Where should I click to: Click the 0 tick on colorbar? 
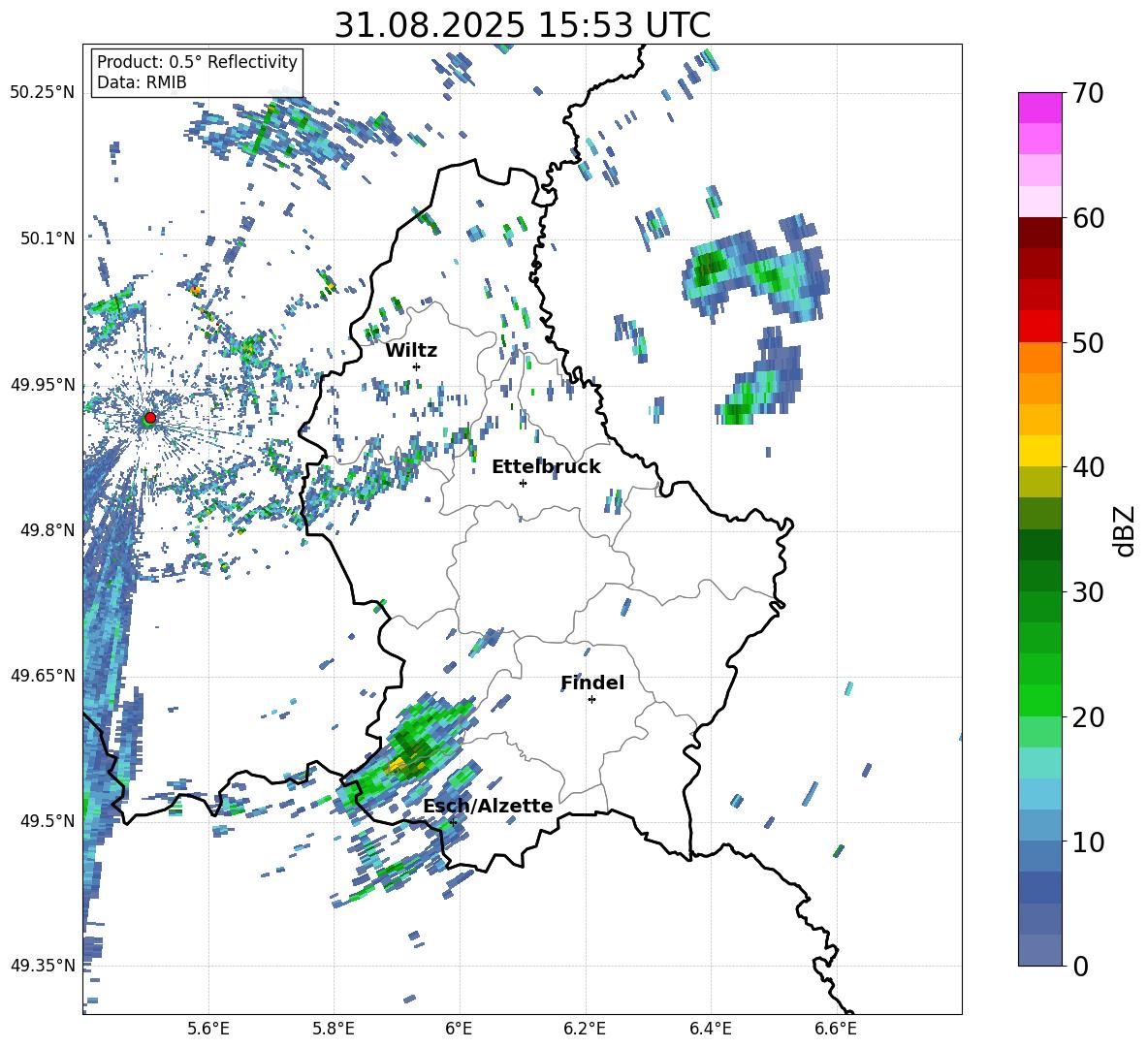(1080, 966)
